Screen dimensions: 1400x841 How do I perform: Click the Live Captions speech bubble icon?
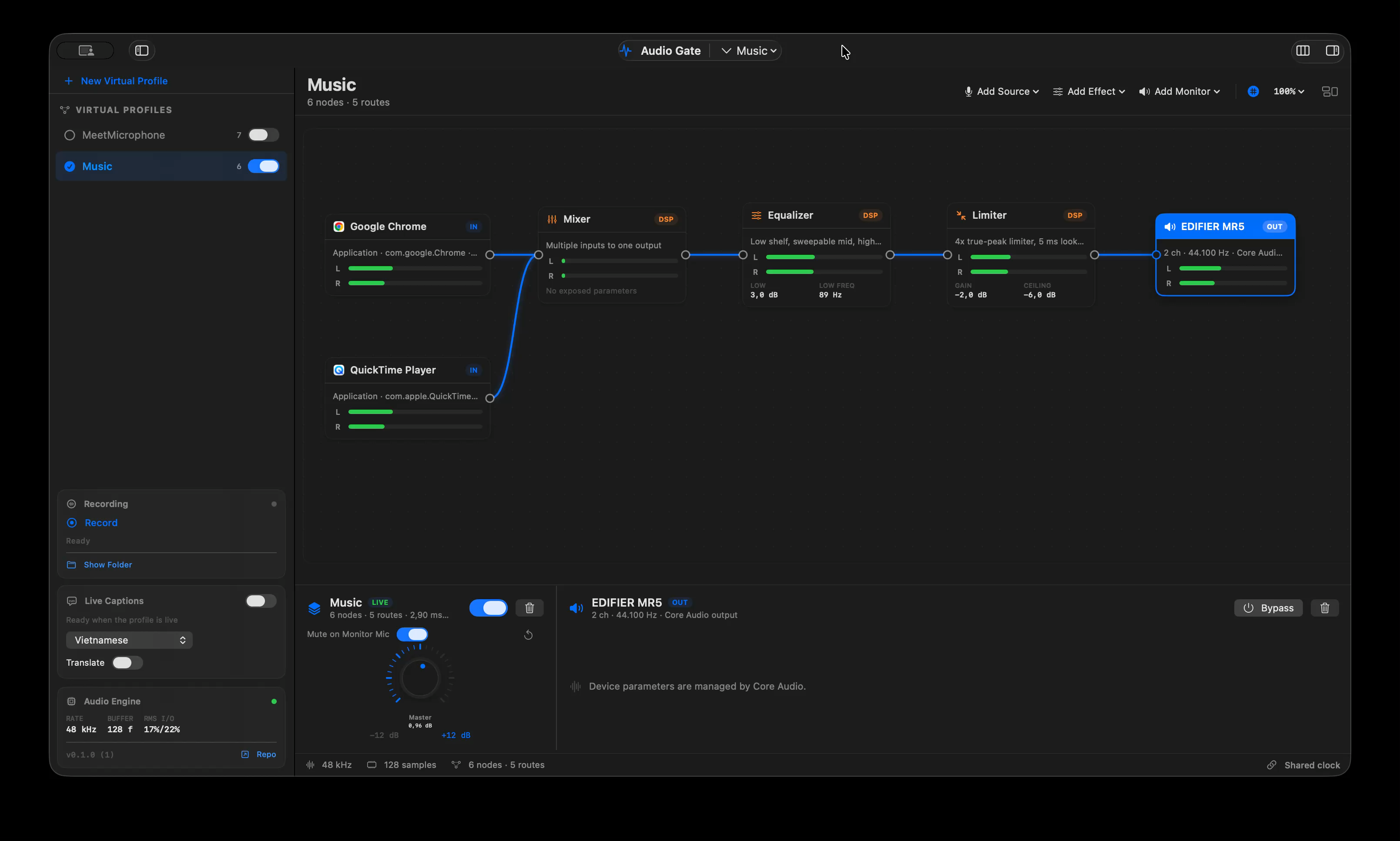pyautogui.click(x=72, y=601)
